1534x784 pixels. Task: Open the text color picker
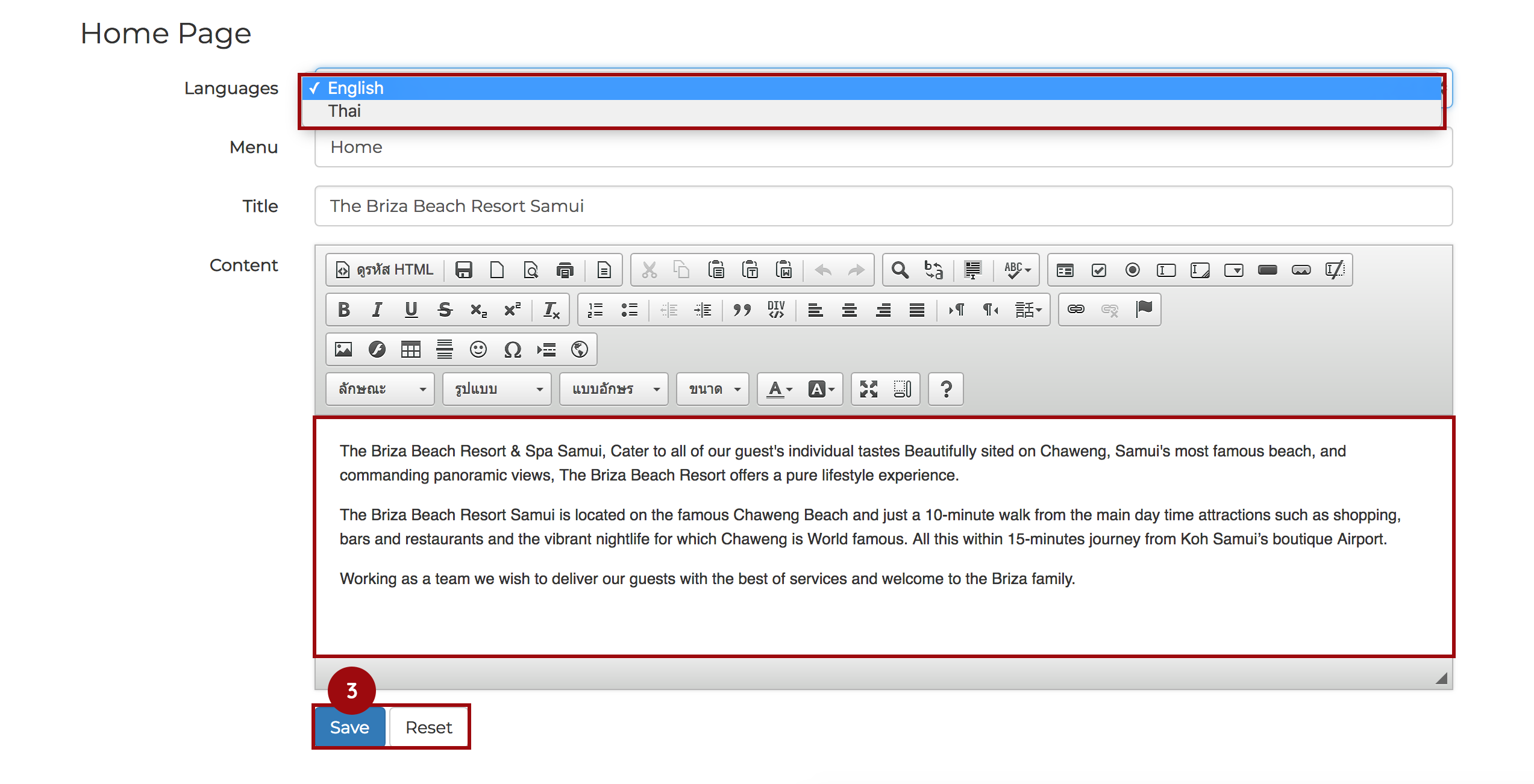(780, 389)
